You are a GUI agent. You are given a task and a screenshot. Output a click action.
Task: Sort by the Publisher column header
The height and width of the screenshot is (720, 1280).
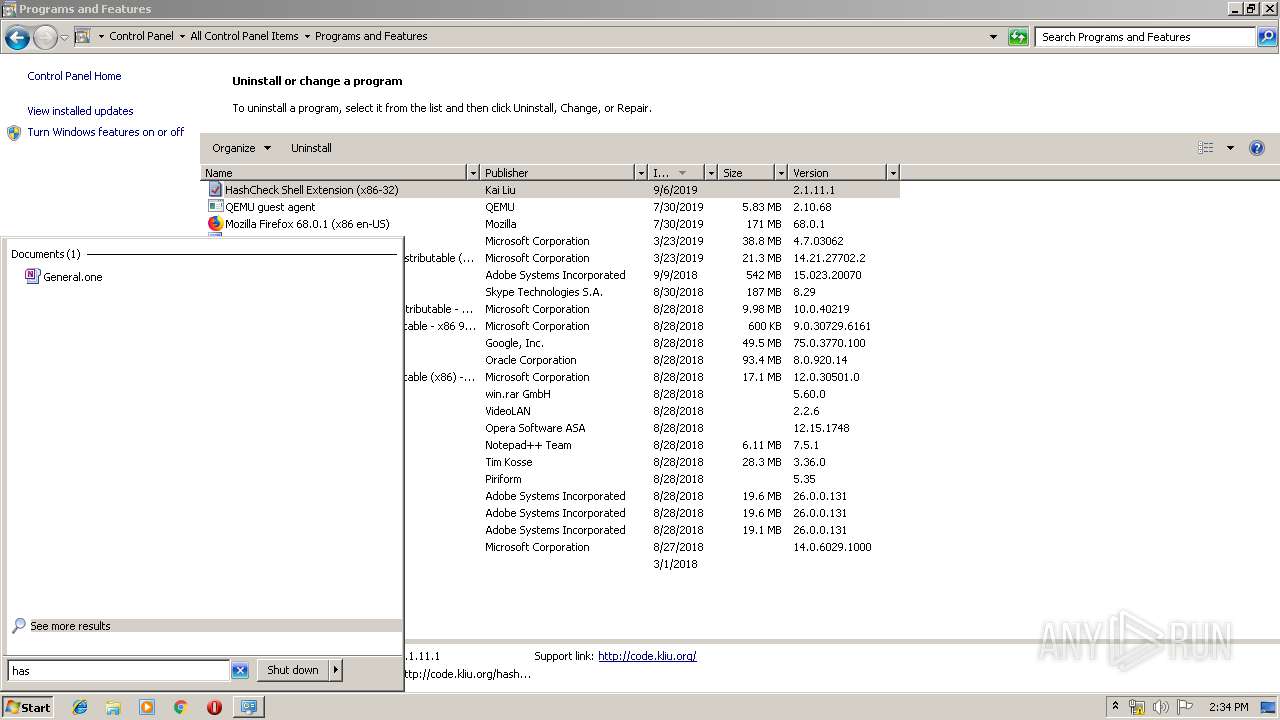[x=558, y=173]
